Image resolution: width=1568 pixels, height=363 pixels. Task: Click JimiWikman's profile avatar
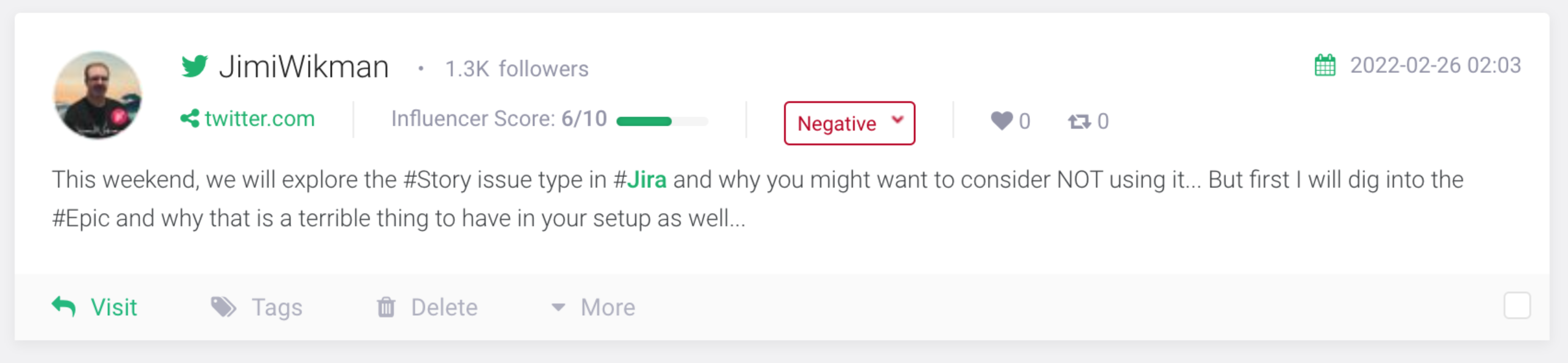[98, 95]
